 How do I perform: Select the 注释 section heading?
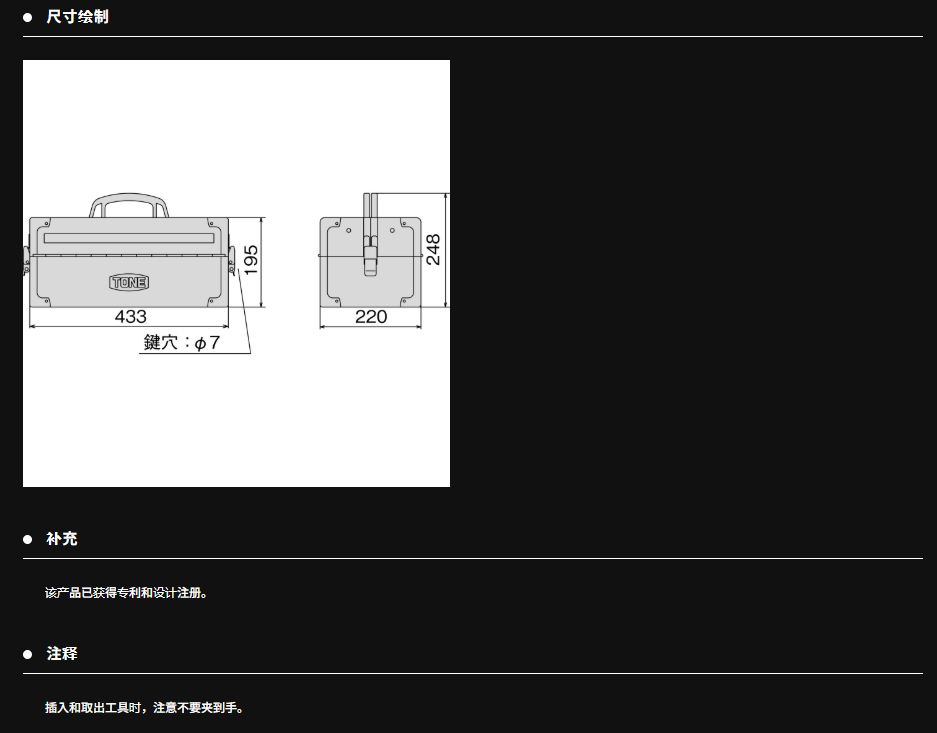pyautogui.click(x=62, y=654)
